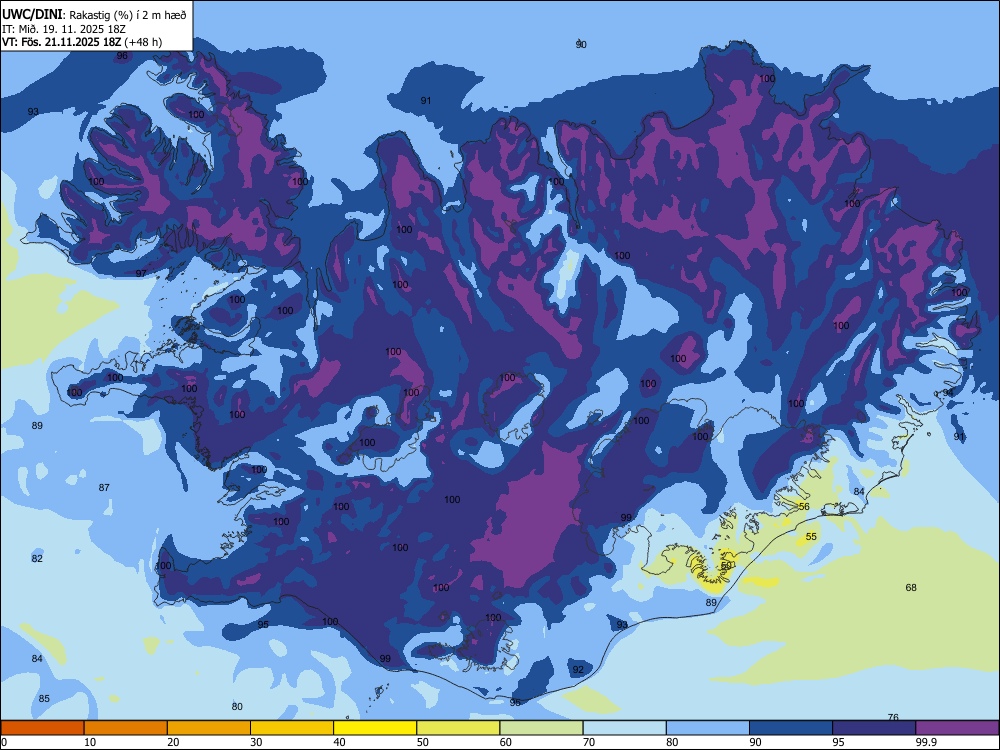The height and width of the screenshot is (750, 1000).
Task: Click the light green 60–70 legend swatch
Action: pyautogui.click(x=541, y=728)
